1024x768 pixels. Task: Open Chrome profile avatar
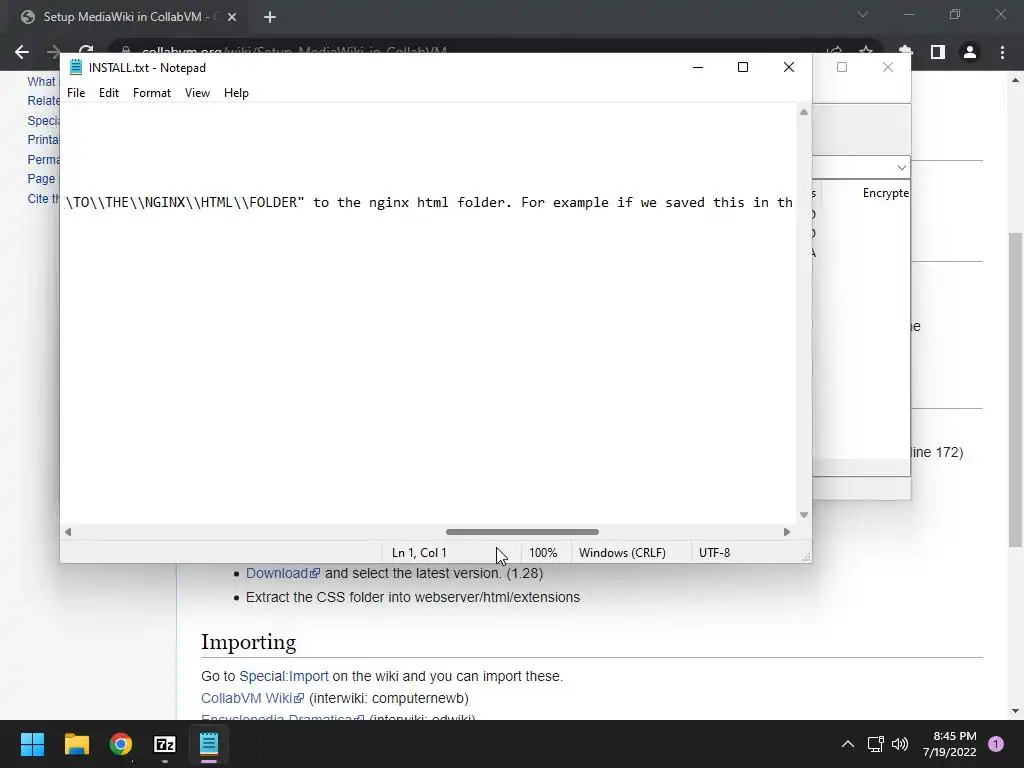(x=970, y=52)
